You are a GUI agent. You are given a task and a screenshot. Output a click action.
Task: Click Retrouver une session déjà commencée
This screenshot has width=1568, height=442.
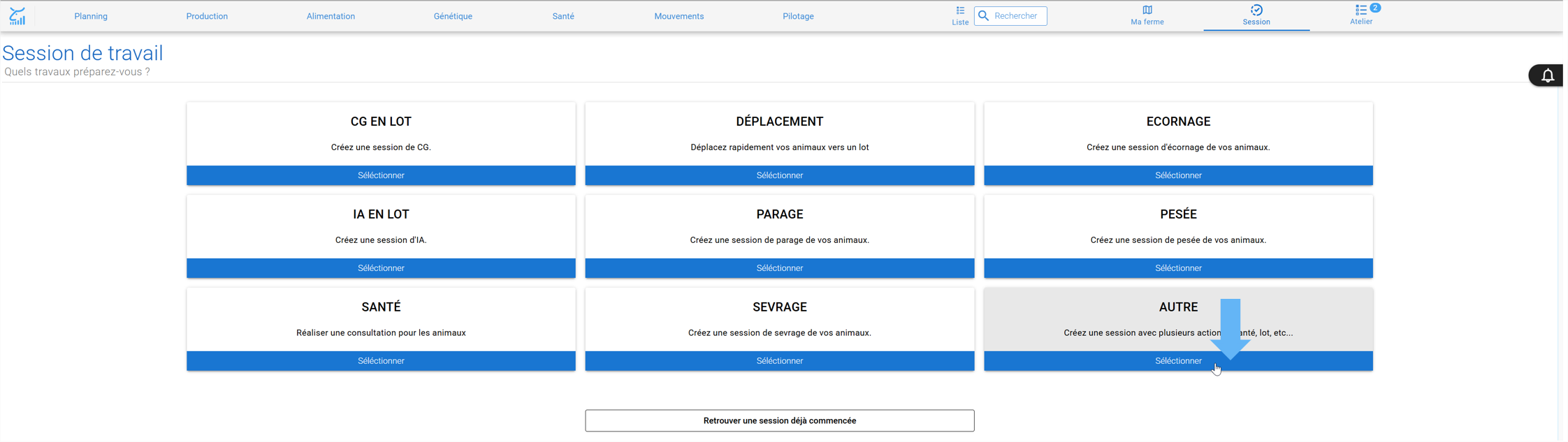(x=780, y=420)
